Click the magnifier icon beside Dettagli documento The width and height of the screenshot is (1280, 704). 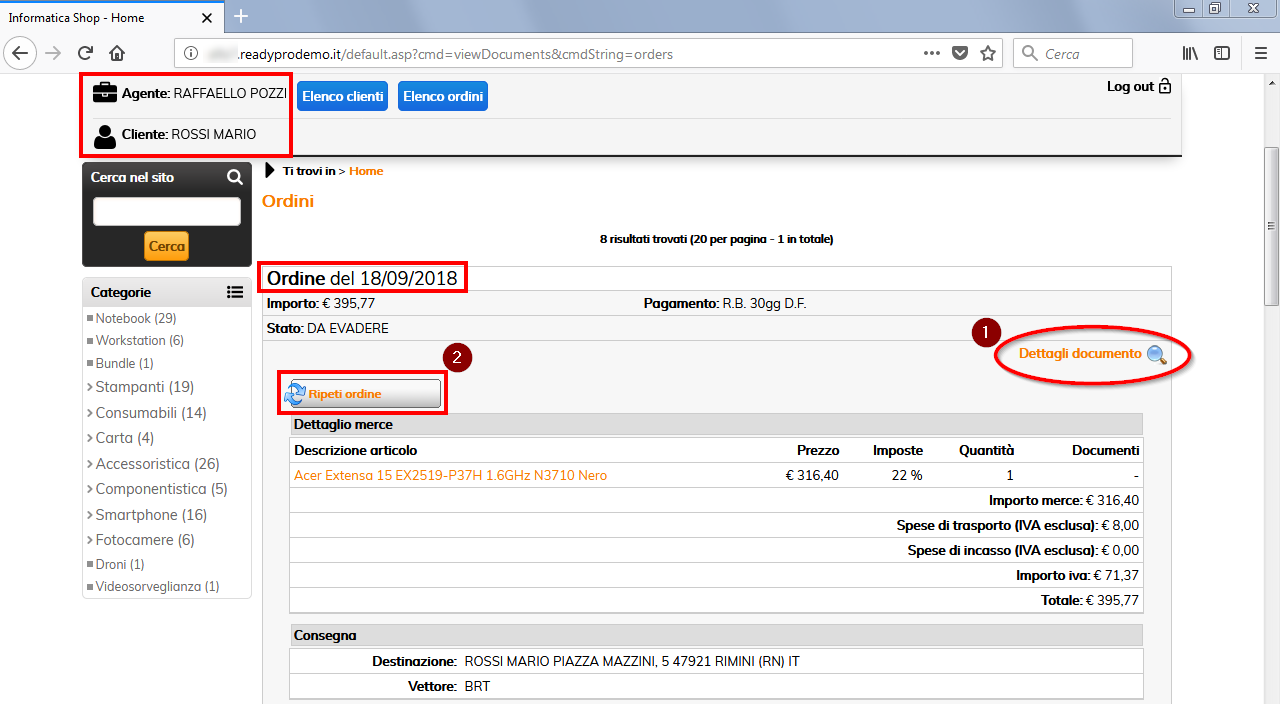click(x=1156, y=354)
